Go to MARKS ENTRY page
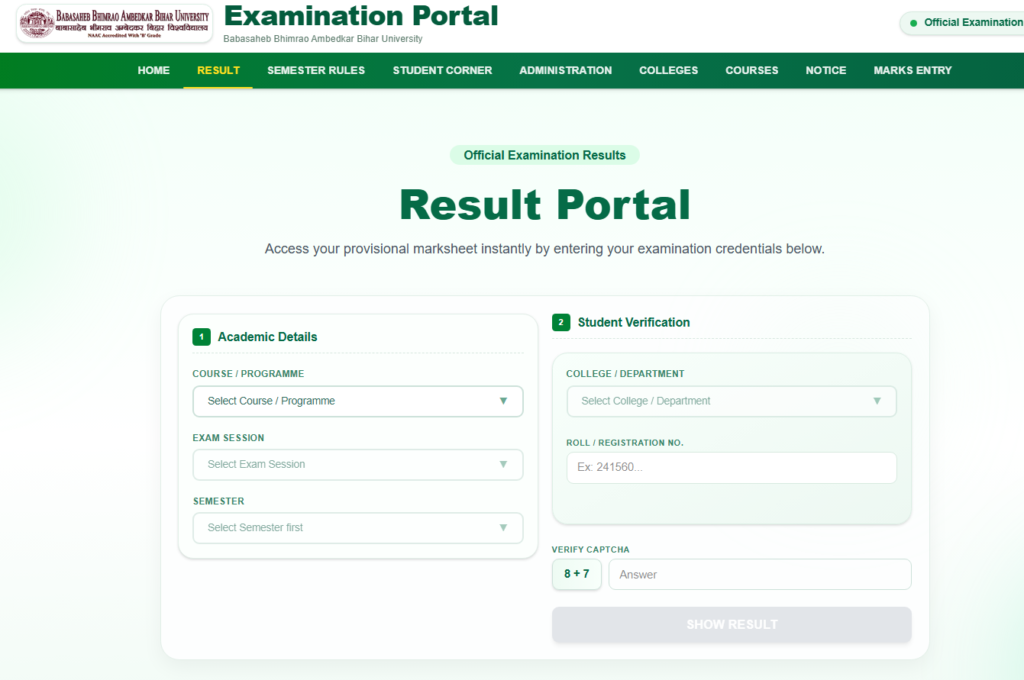Image resolution: width=1024 pixels, height=680 pixels. coord(912,71)
